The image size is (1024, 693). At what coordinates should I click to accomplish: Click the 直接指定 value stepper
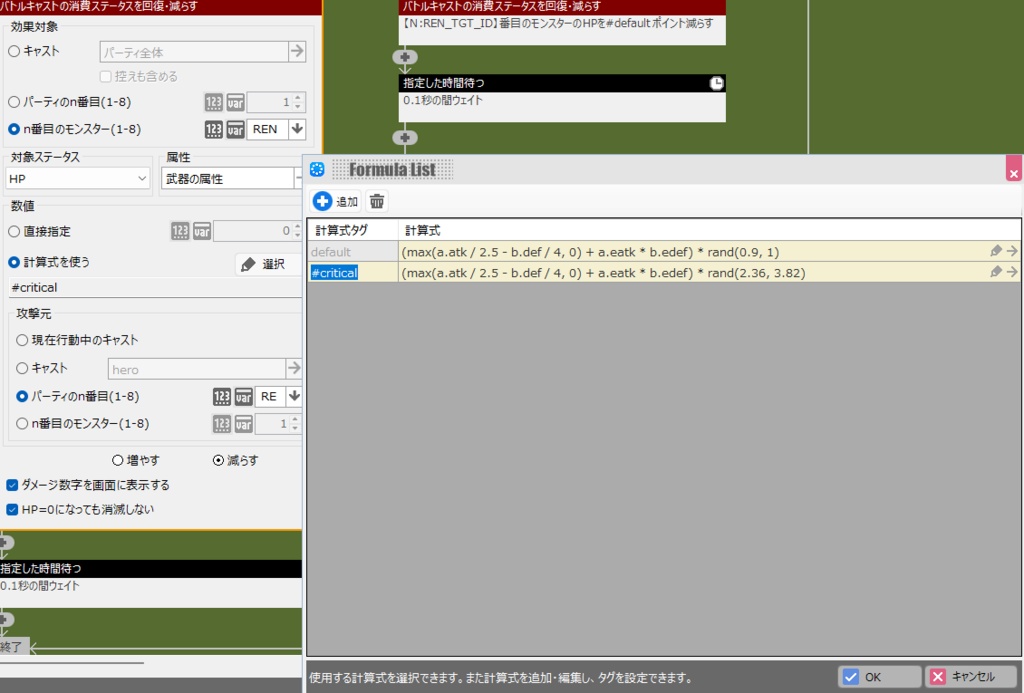click(298, 231)
